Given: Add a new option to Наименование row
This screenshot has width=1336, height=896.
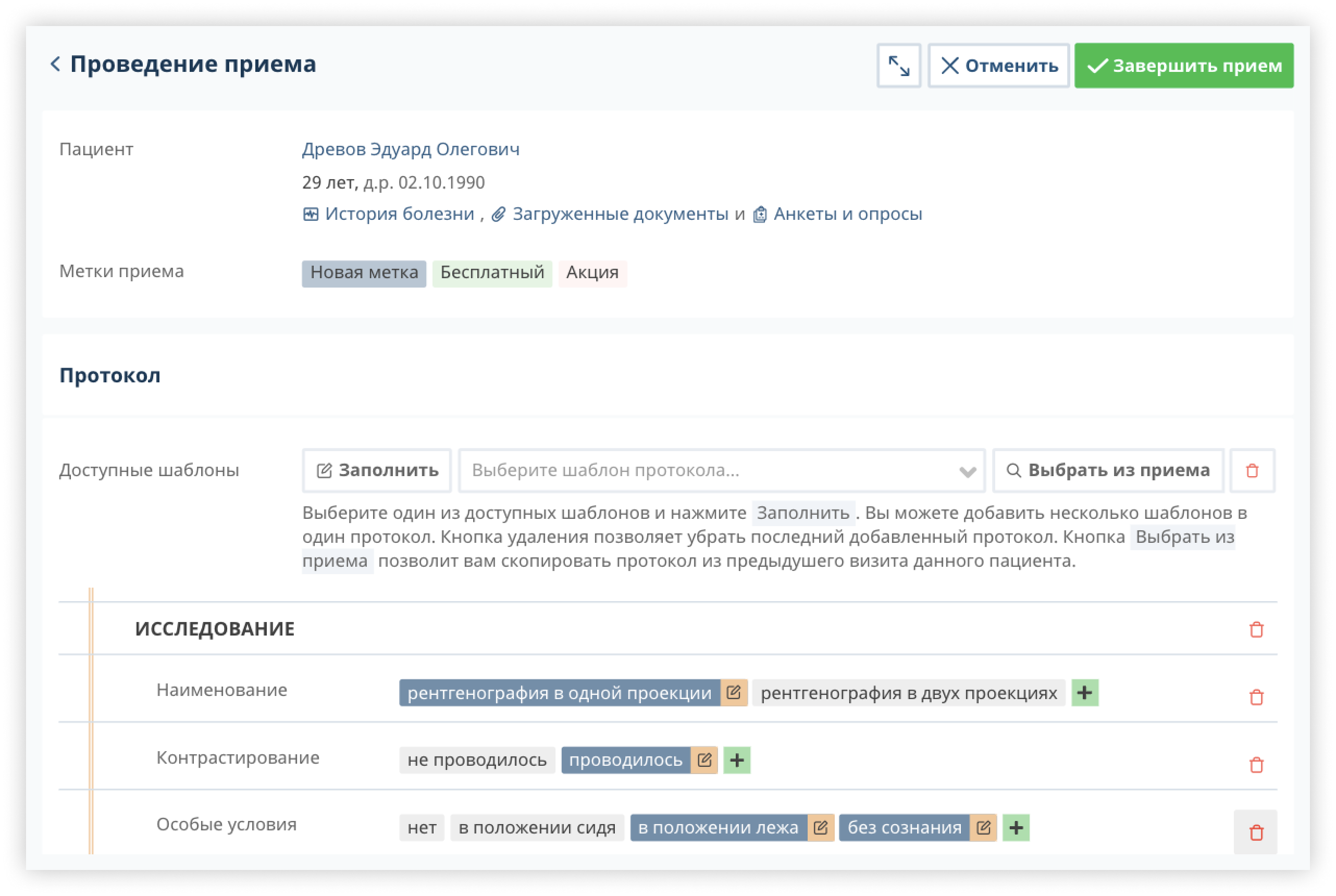Looking at the screenshot, I should tap(1084, 693).
